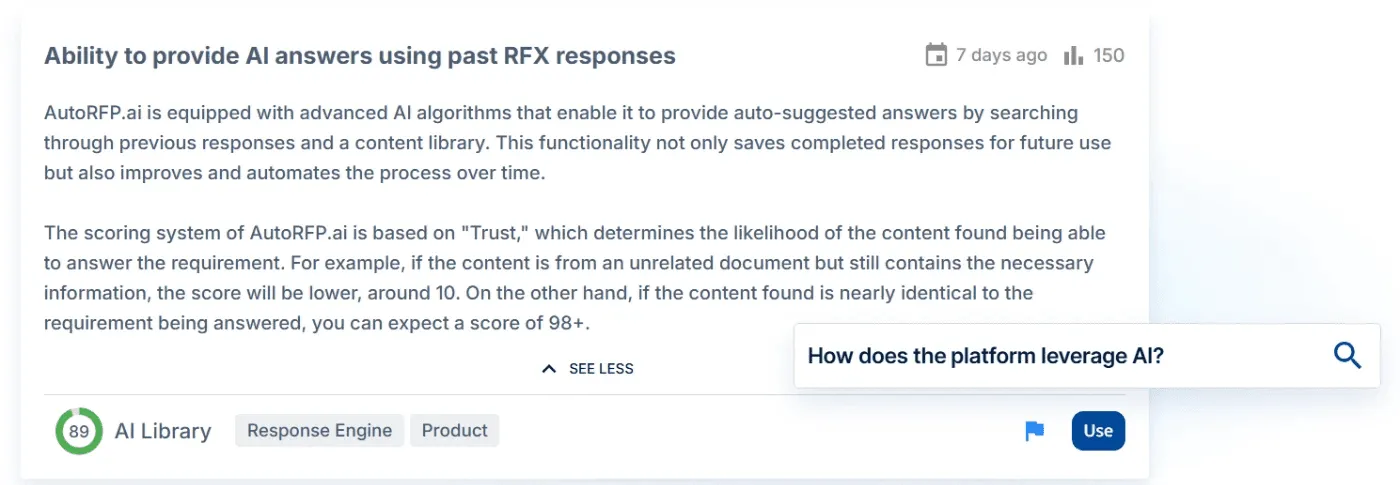Flag this answer with the blue flag icon

(1035, 431)
